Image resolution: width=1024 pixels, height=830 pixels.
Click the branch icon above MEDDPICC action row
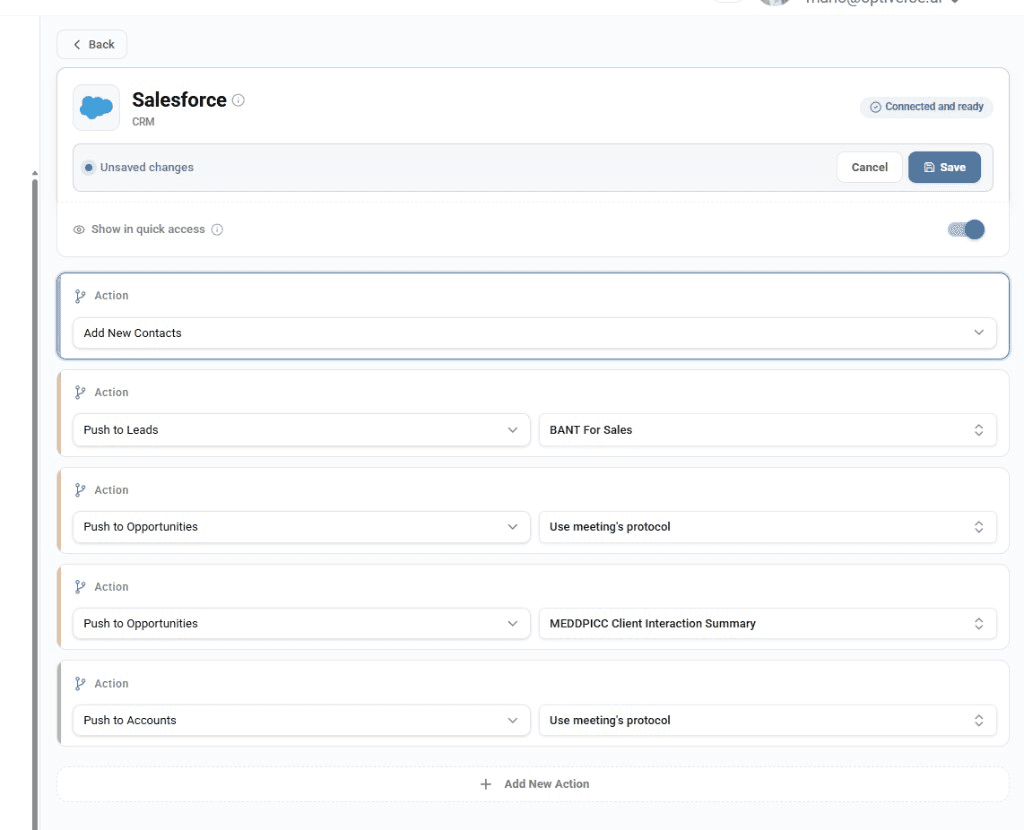tap(80, 586)
